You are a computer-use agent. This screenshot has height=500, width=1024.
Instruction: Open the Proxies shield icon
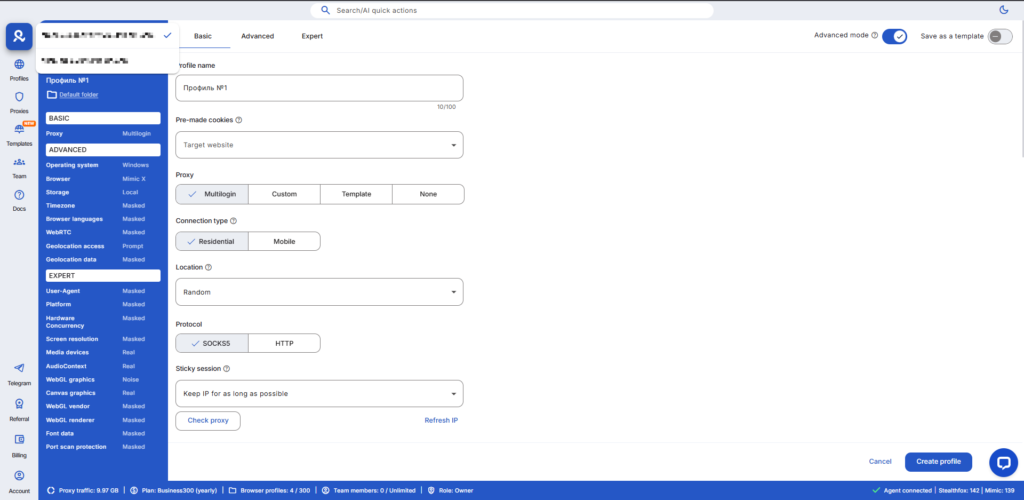19,101
